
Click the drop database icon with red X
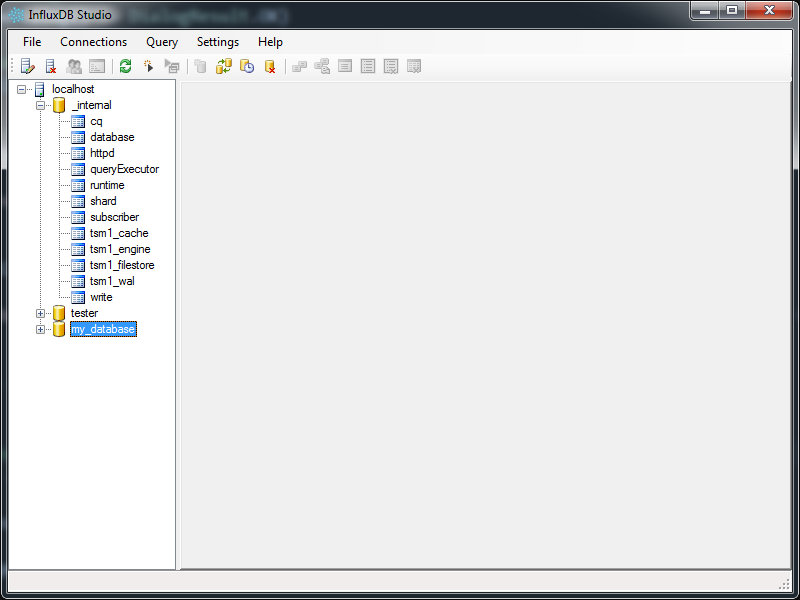pos(270,66)
